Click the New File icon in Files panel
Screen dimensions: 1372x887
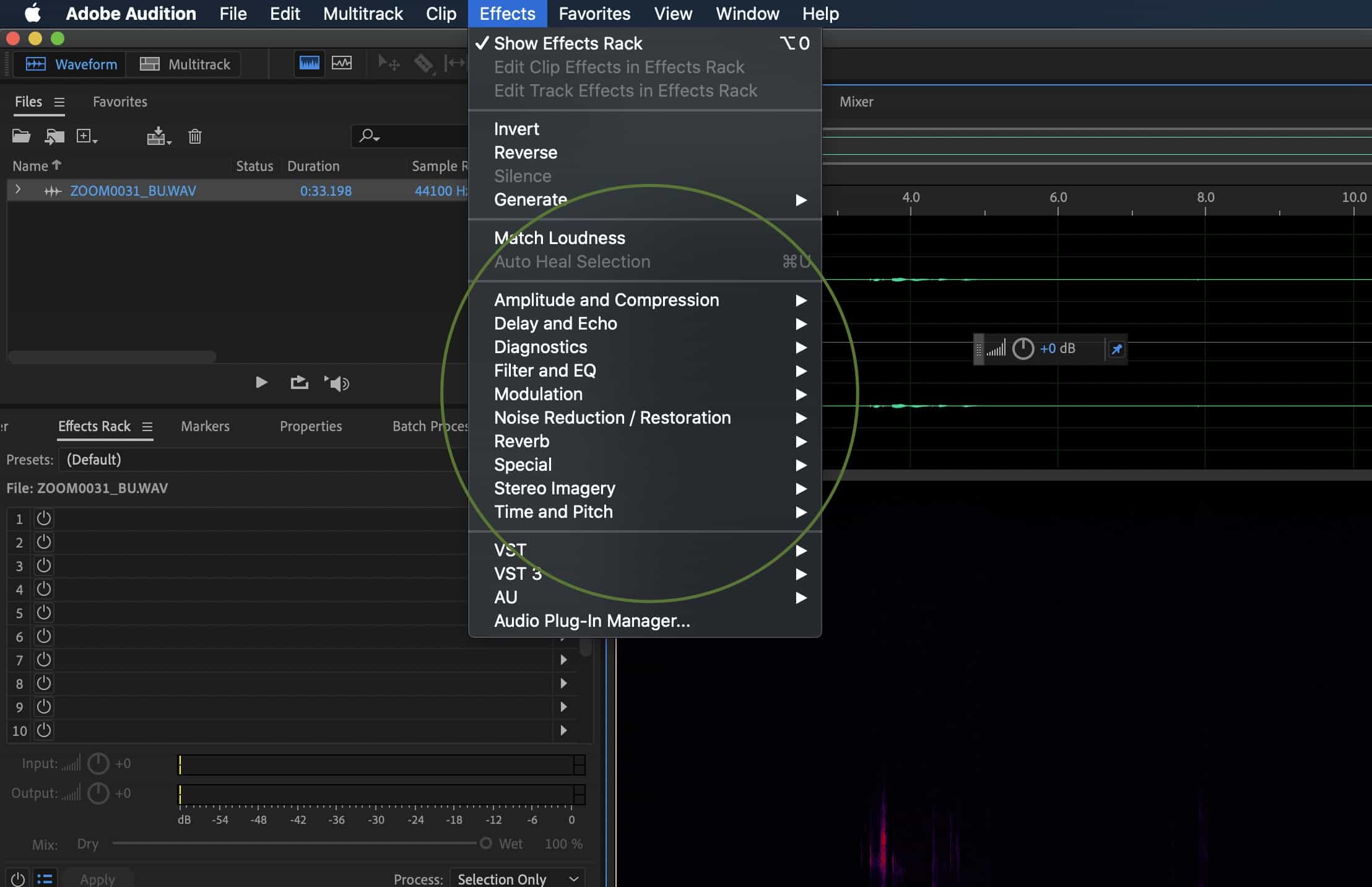coord(86,136)
